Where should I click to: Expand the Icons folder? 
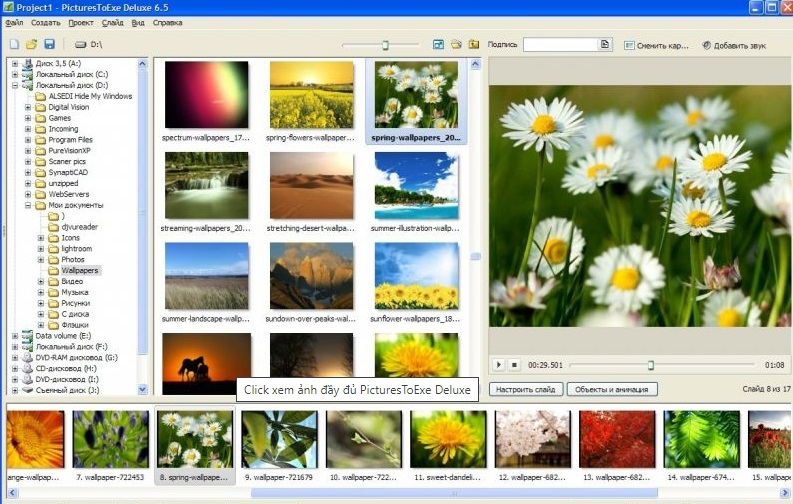(41, 238)
